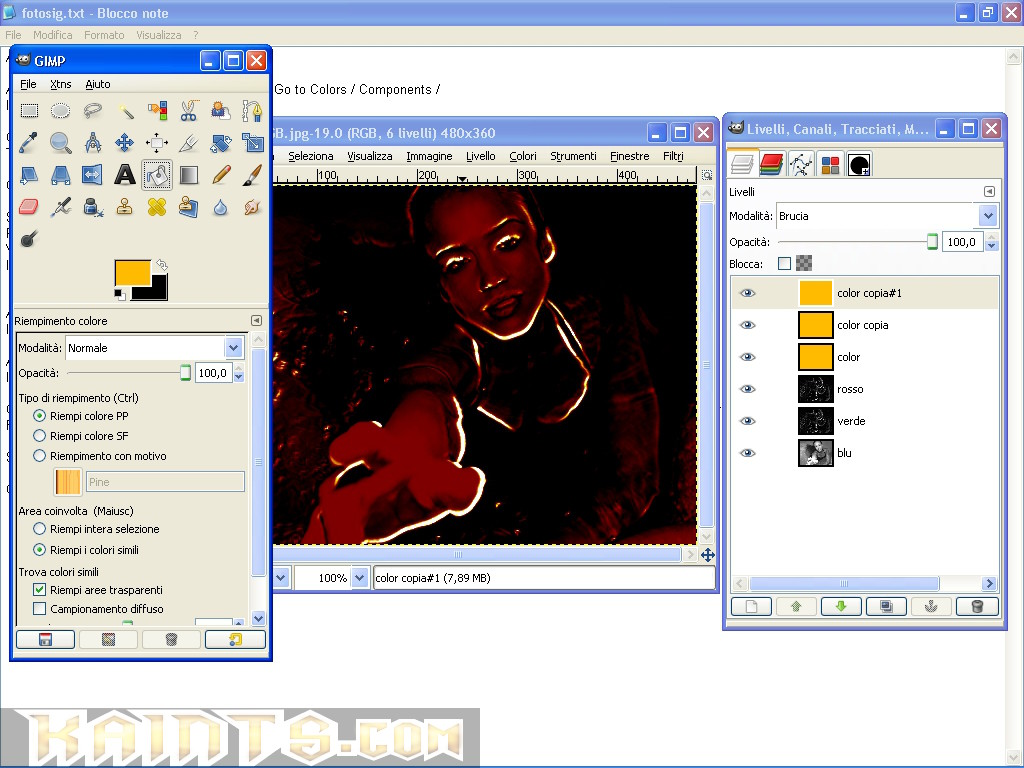
Task: Create a new layer button
Action: tap(751, 607)
